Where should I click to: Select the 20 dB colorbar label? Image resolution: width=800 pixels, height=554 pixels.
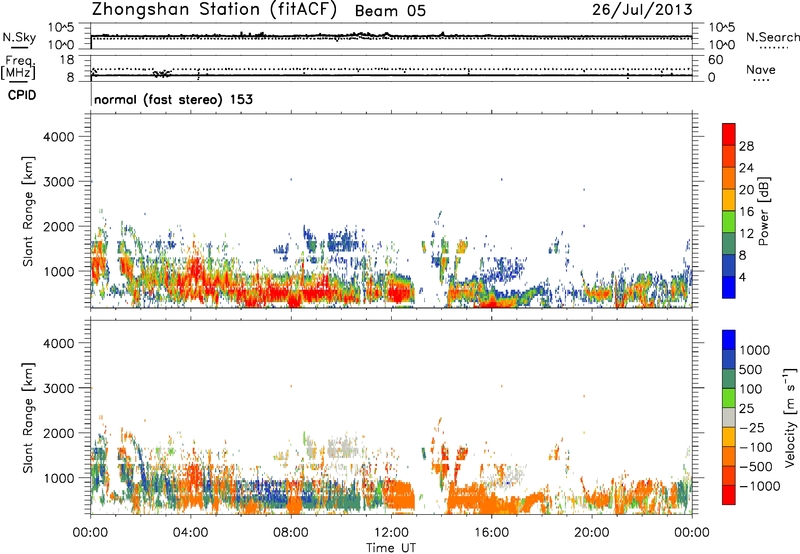[746, 190]
